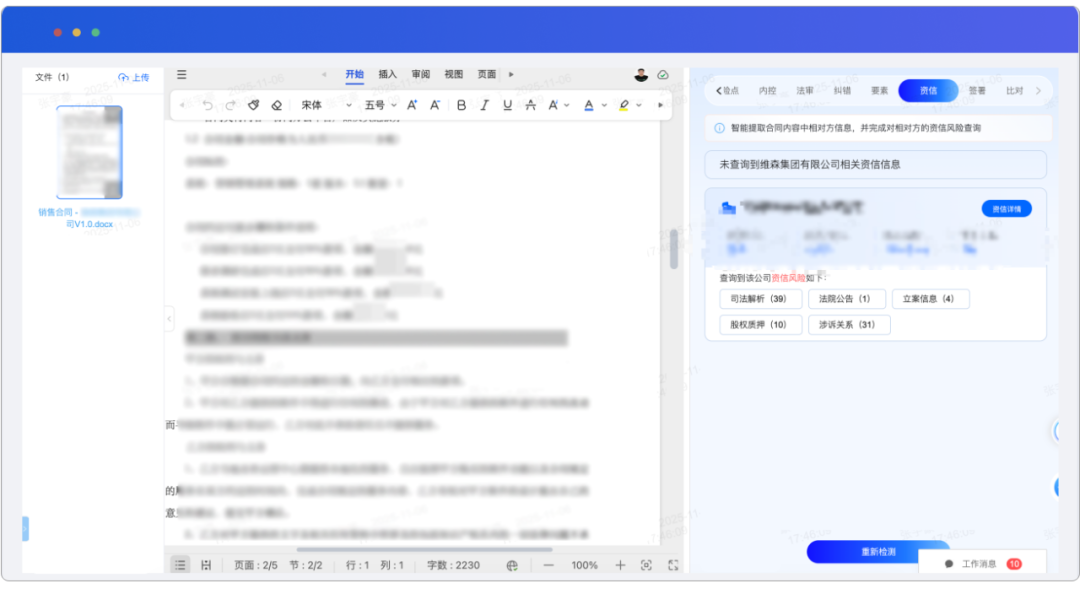Open the 销售合同 V1.0.docx file name

point(90,218)
